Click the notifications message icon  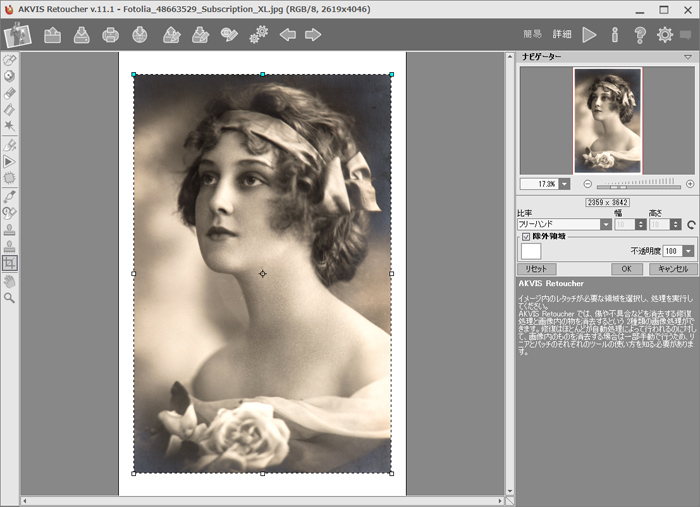tap(685, 35)
